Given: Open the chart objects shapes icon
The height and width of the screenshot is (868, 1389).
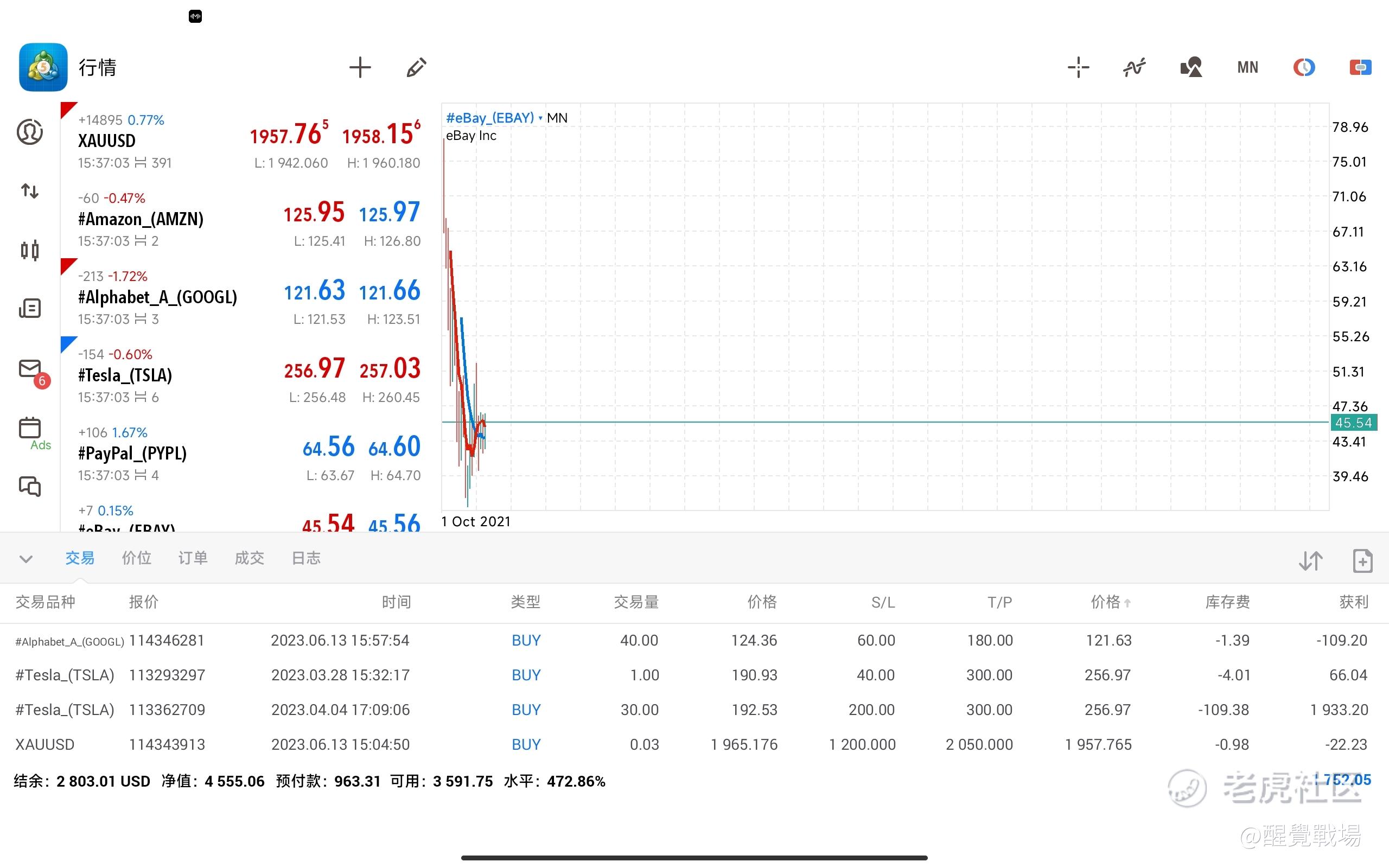Looking at the screenshot, I should tap(1191, 67).
